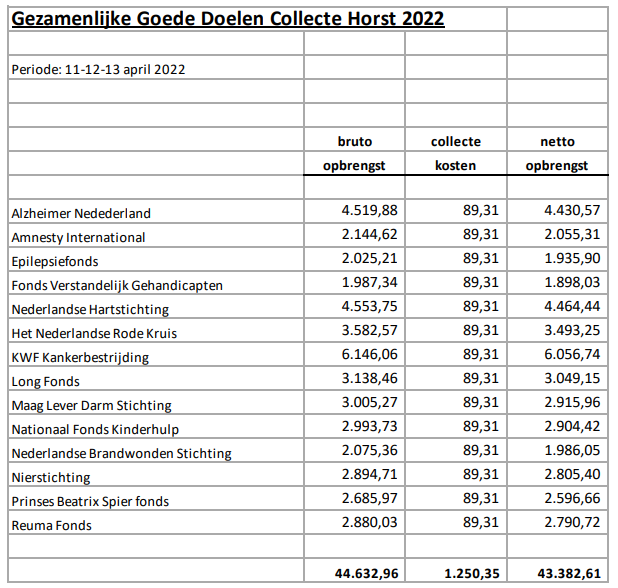Select the netto value 2.596,66
The height and width of the screenshot is (588, 618).
coord(572,499)
